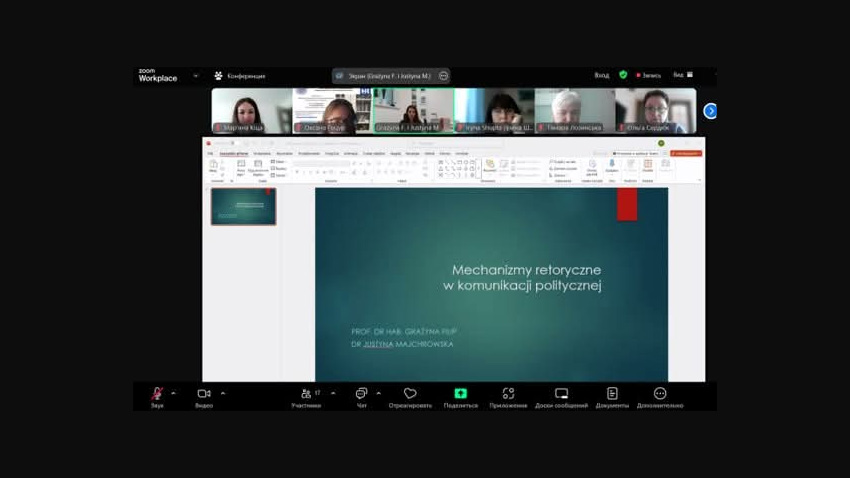The height and width of the screenshot is (478, 850).
Task: Show next participants with blue arrow
Action: point(710,111)
